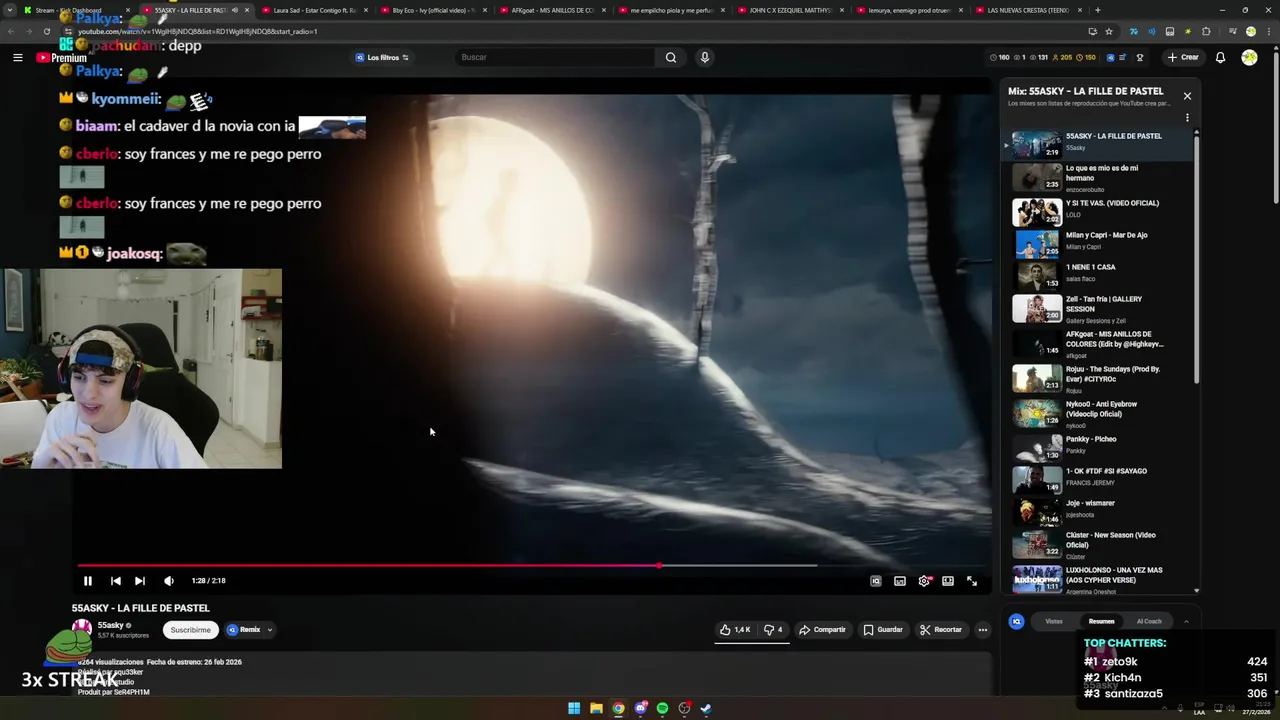Click the Crear create button
1280x720 pixels.
point(1183,57)
